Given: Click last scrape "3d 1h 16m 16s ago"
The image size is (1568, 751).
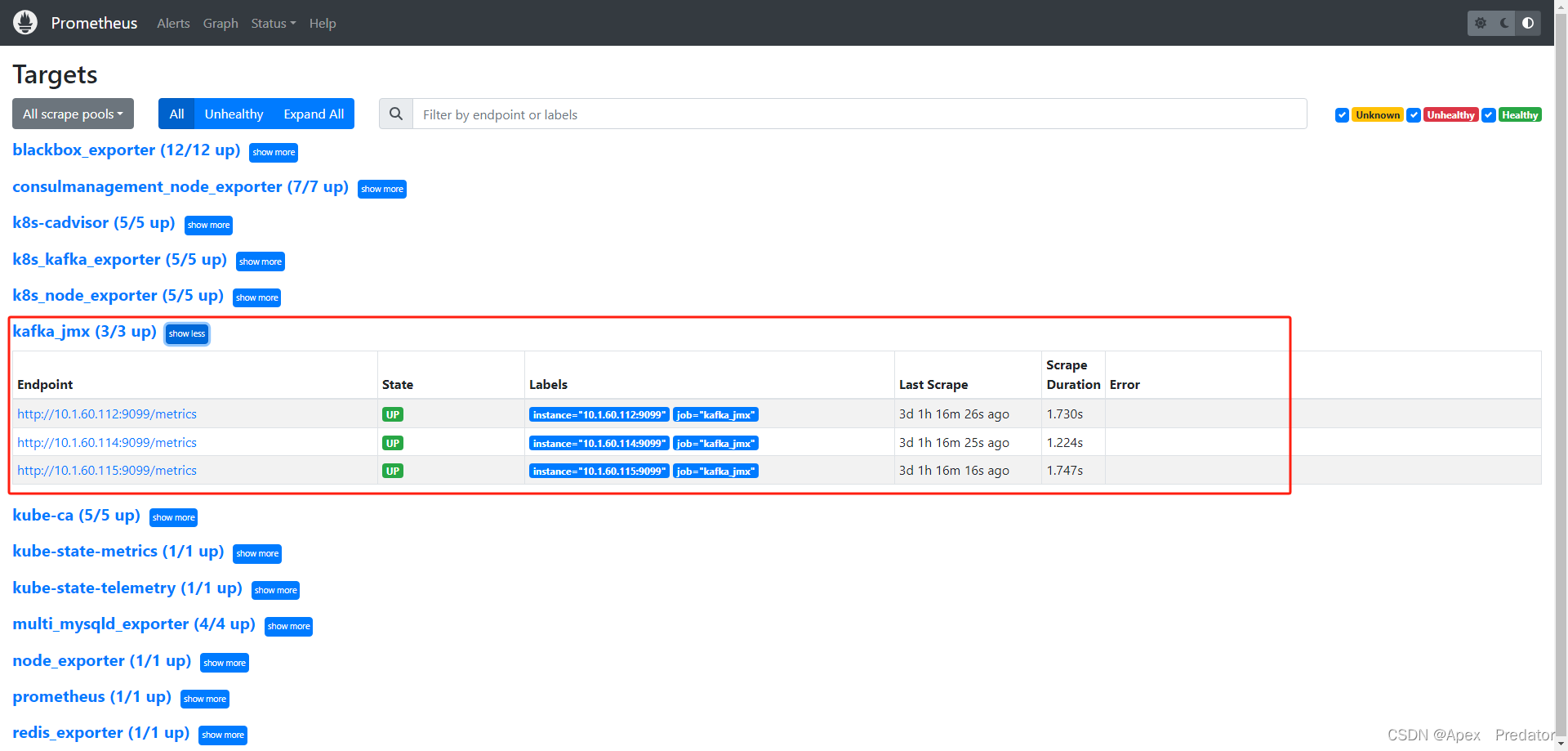Looking at the screenshot, I should pos(954,470).
